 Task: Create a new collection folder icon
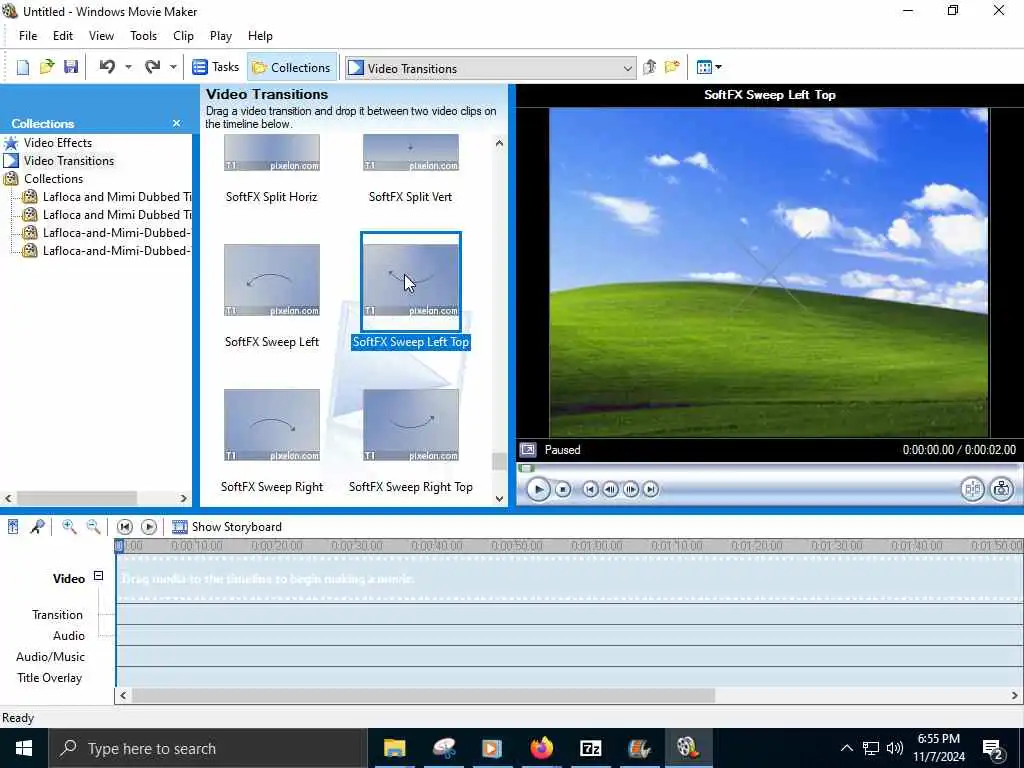(672, 67)
